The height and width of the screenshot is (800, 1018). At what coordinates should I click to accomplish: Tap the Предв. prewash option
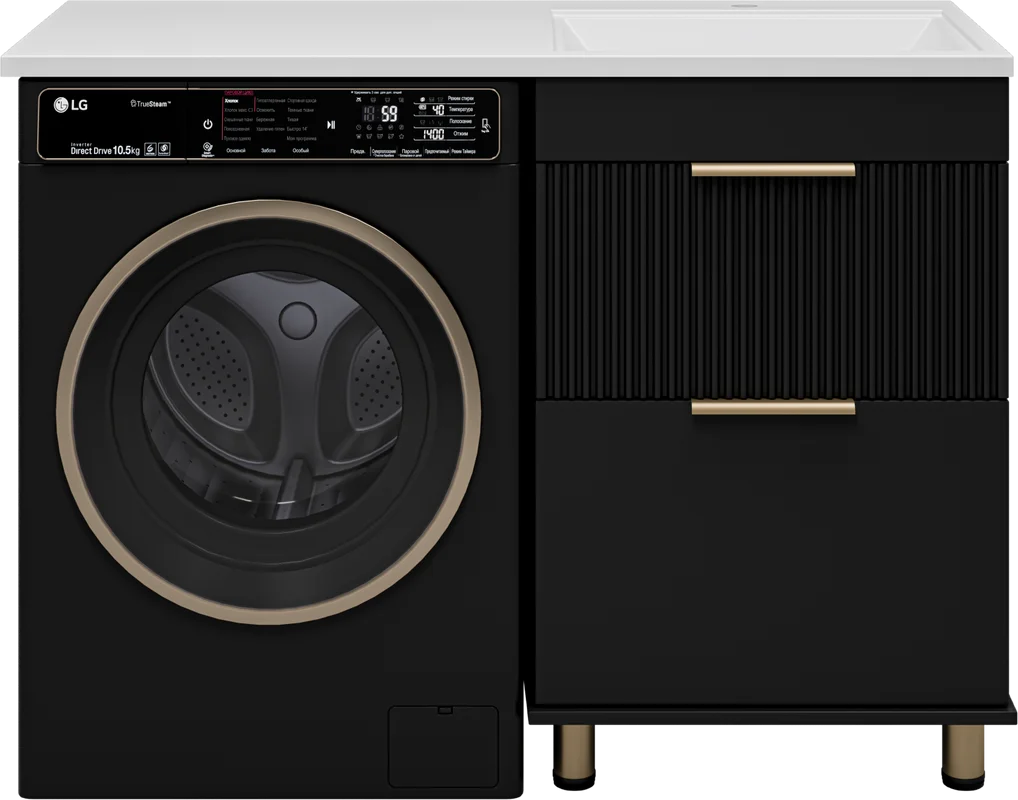click(x=358, y=151)
